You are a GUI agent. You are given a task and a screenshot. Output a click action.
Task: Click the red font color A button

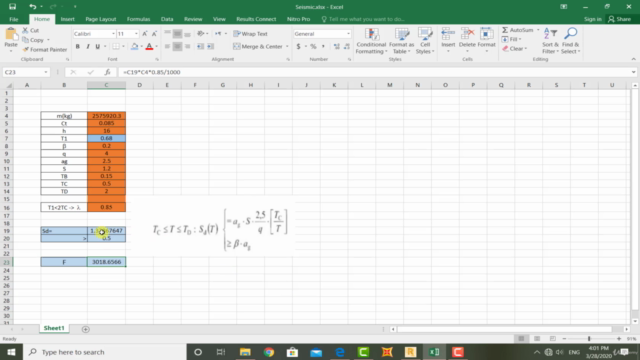[x=149, y=47]
